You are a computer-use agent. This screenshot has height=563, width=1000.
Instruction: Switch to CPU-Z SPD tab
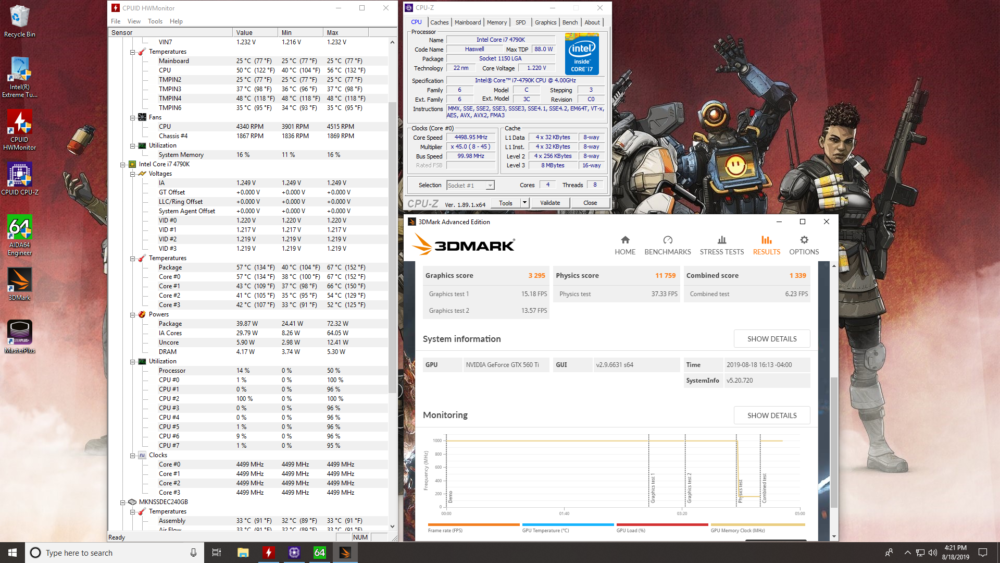coord(521,22)
